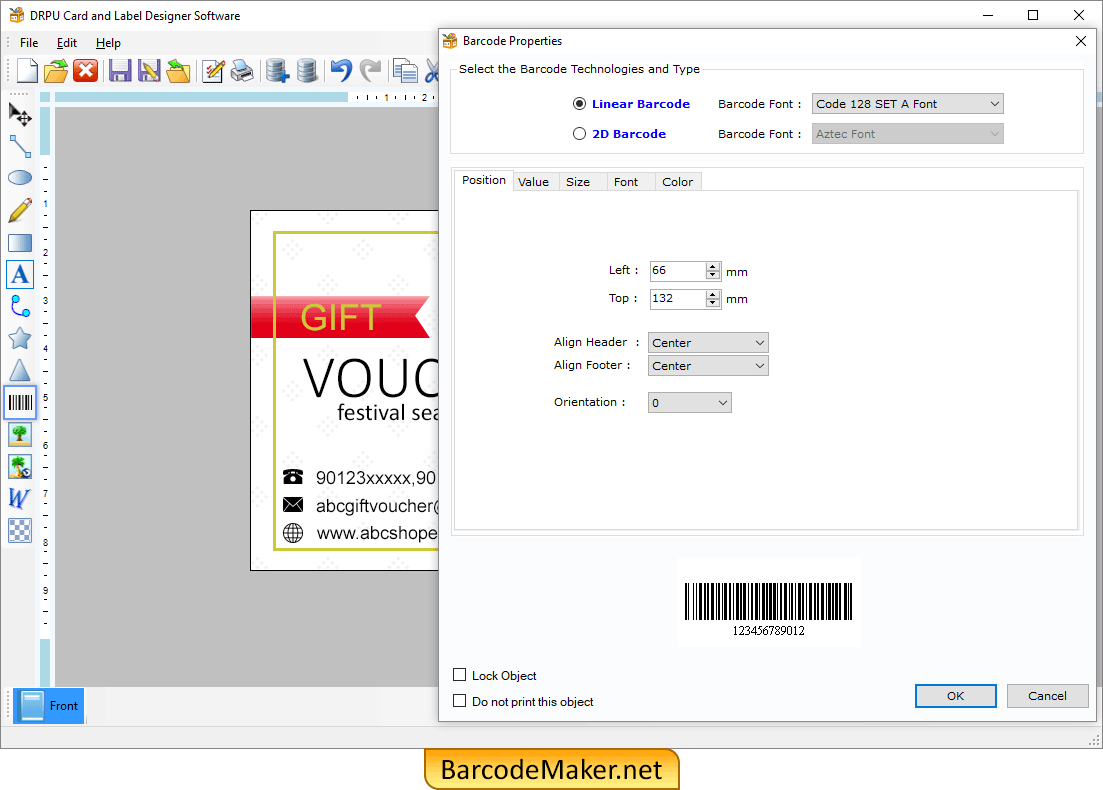Choose the selection arrow tool
This screenshot has width=1103, height=790.
point(20,114)
